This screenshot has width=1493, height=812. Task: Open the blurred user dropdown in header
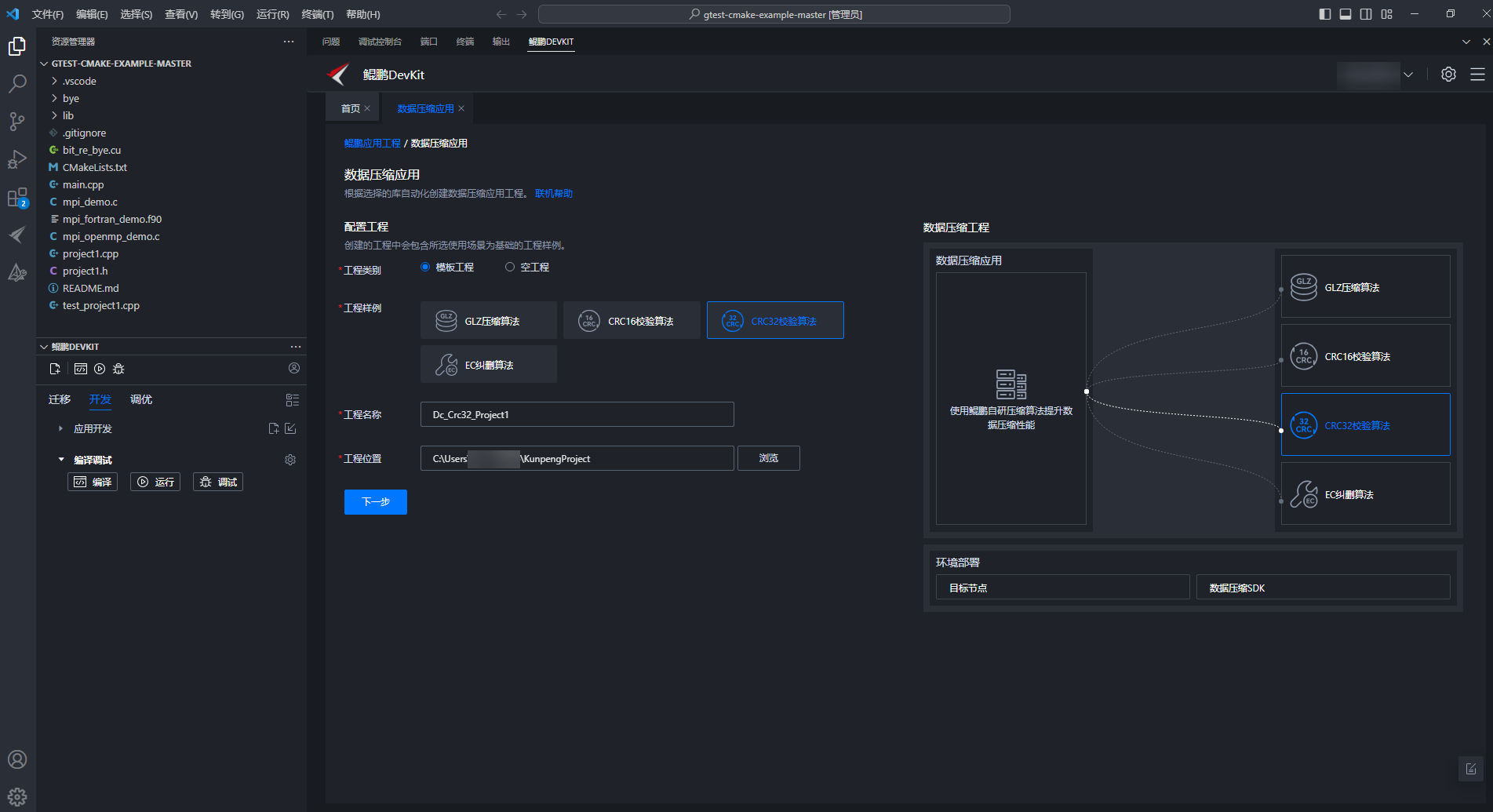(x=1376, y=75)
